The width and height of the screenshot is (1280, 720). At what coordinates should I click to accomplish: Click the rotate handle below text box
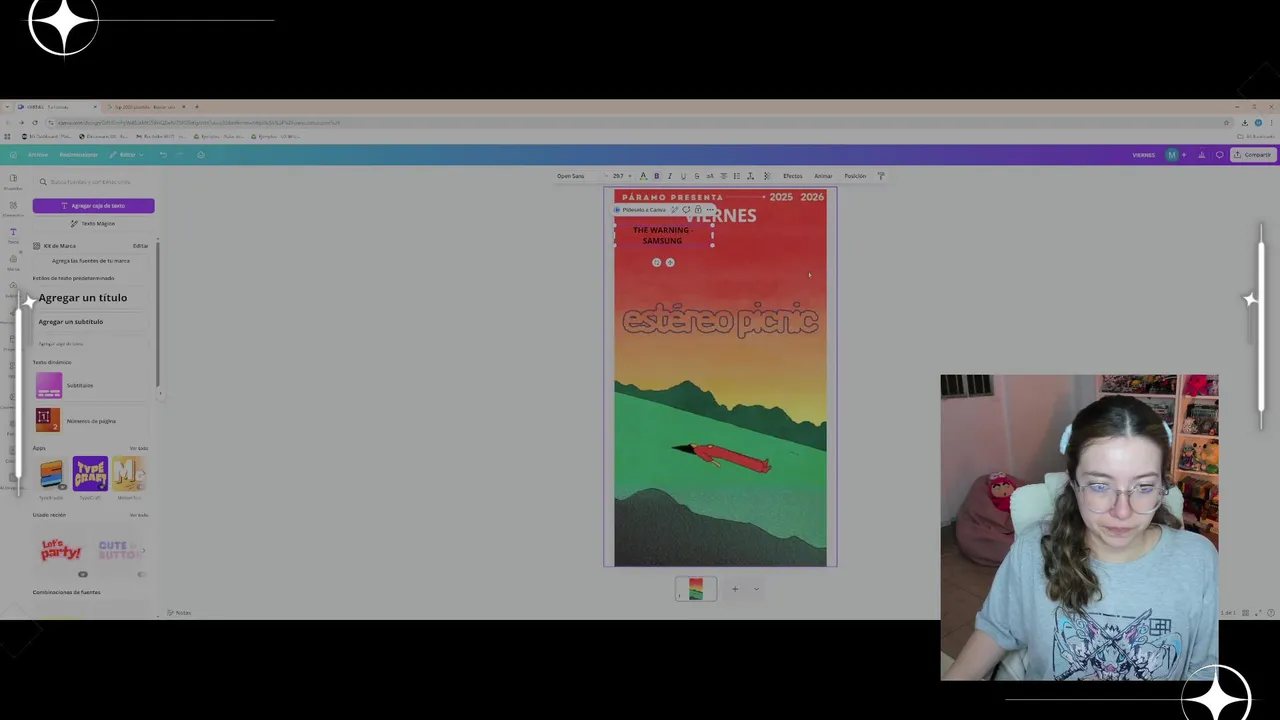[x=656, y=263]
